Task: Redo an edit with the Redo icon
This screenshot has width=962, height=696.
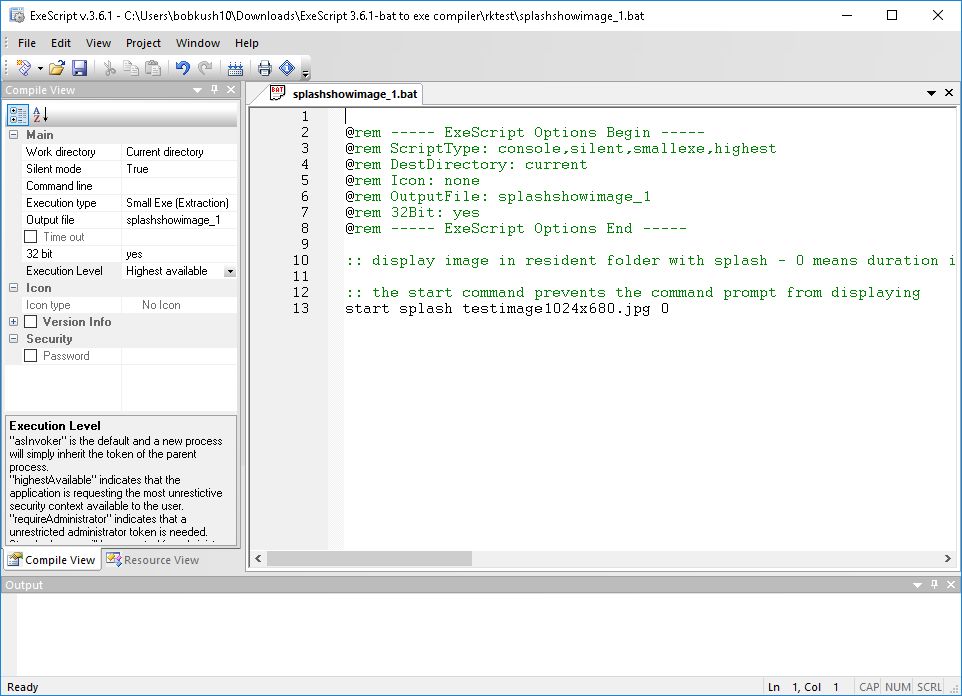Action: click(x=204, y=67)
